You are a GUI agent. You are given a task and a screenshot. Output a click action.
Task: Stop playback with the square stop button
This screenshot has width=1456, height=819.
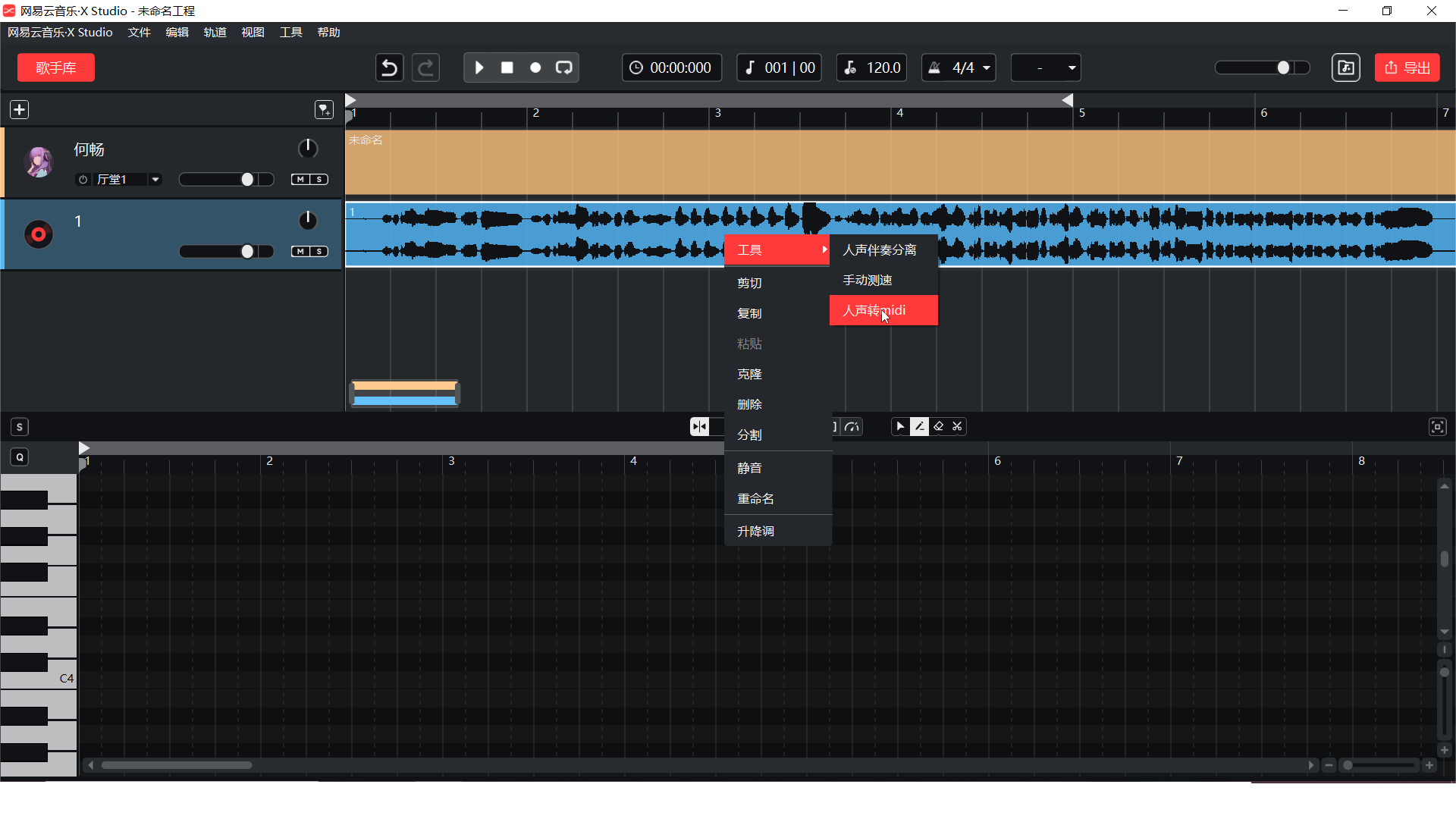coord(507,67)
